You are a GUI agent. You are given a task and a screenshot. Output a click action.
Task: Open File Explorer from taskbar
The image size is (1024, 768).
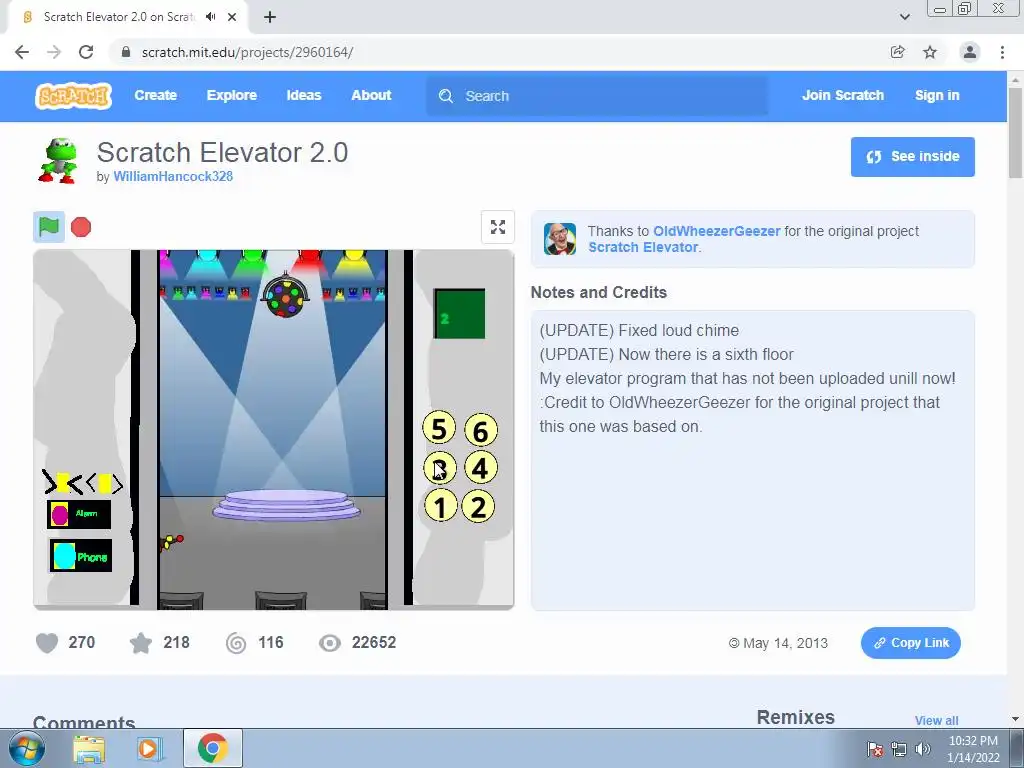click(x=89, y=748)
